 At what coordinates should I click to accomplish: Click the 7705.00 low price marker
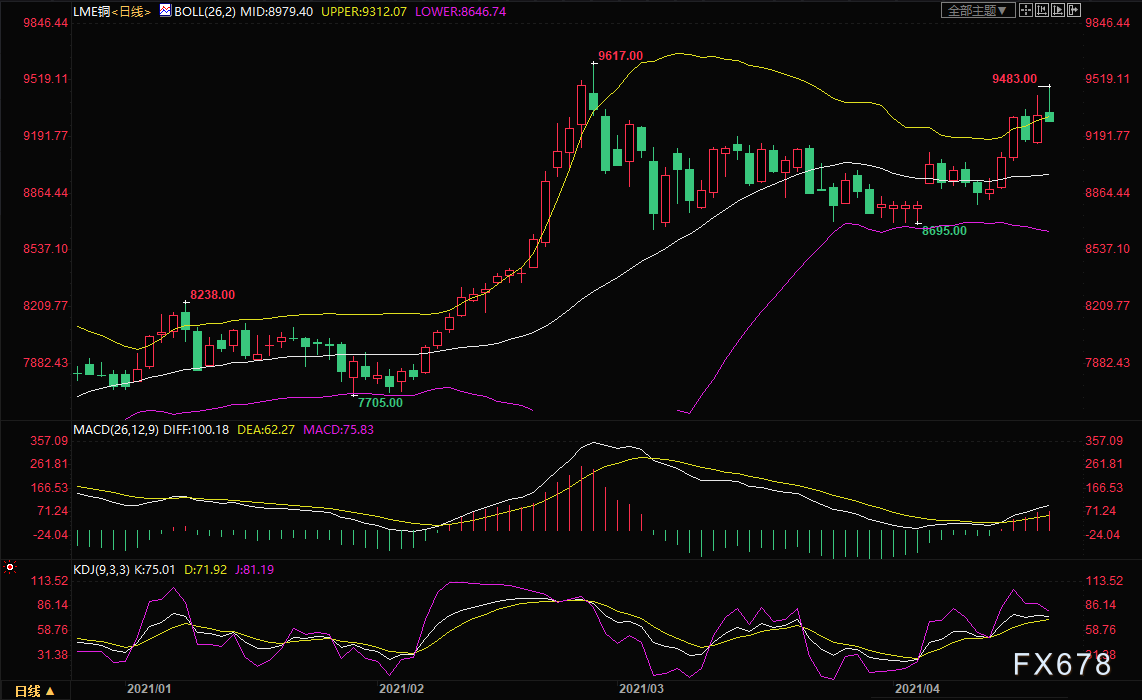(380, 402)
